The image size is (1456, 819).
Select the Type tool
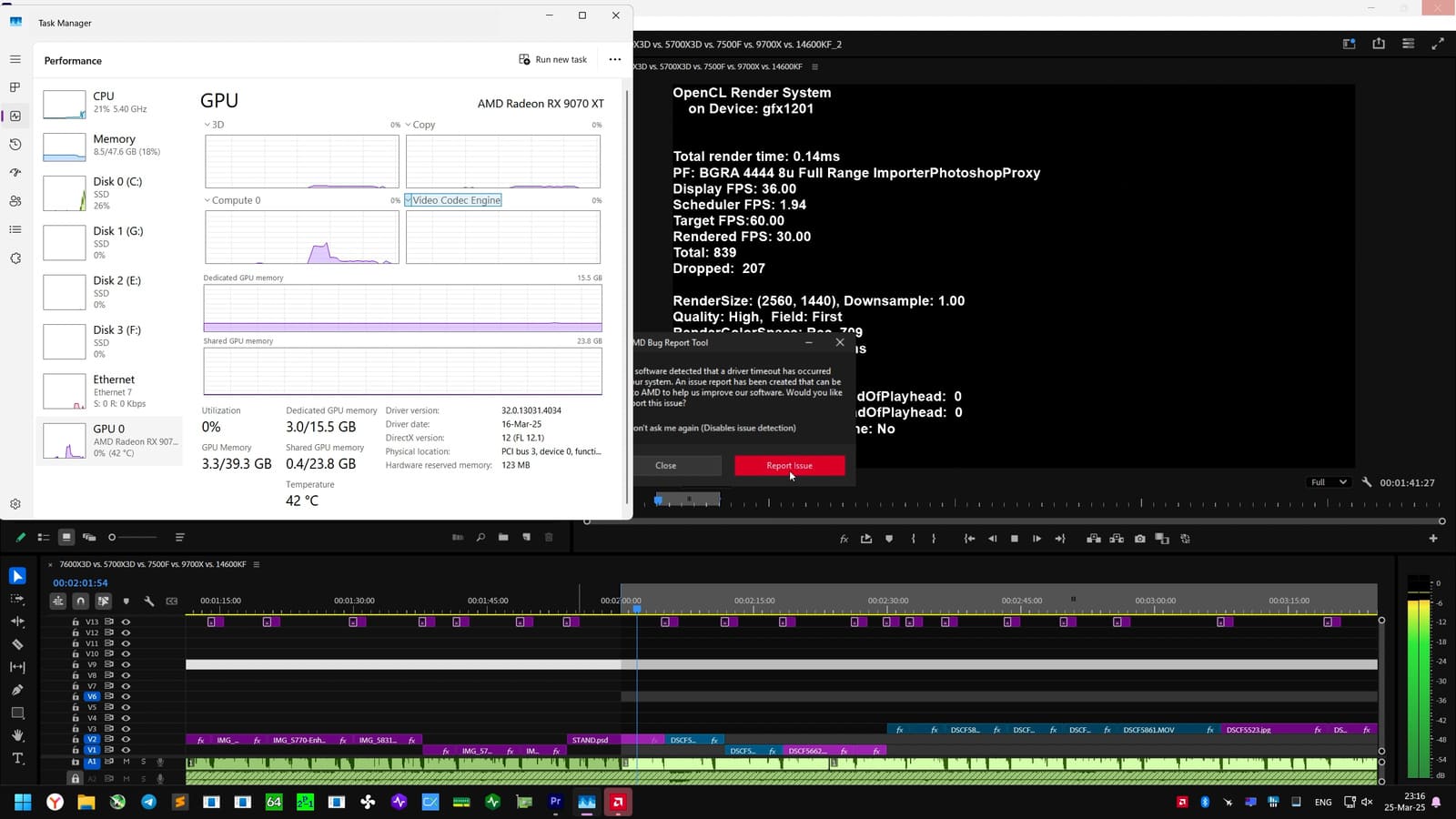click(17, 758)
